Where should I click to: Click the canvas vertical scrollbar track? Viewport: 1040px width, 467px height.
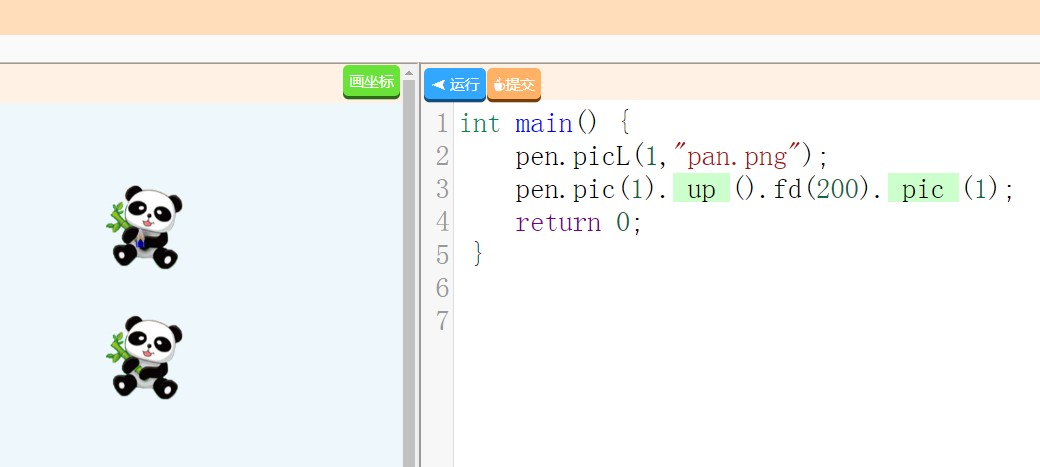[409, 273]
